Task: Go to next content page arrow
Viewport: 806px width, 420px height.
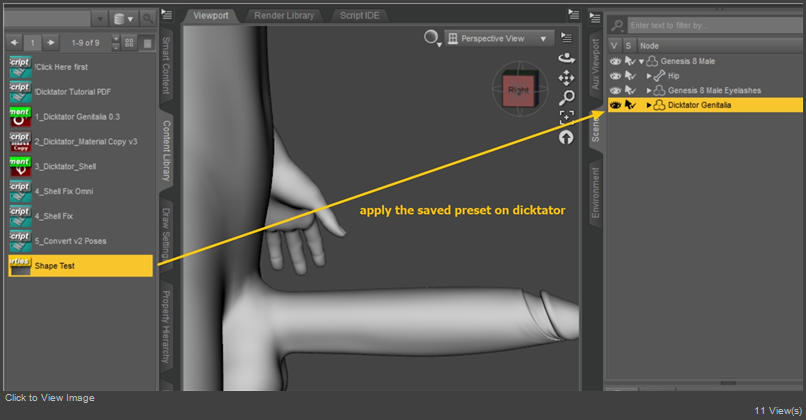Action: click(x=50, y=43)
